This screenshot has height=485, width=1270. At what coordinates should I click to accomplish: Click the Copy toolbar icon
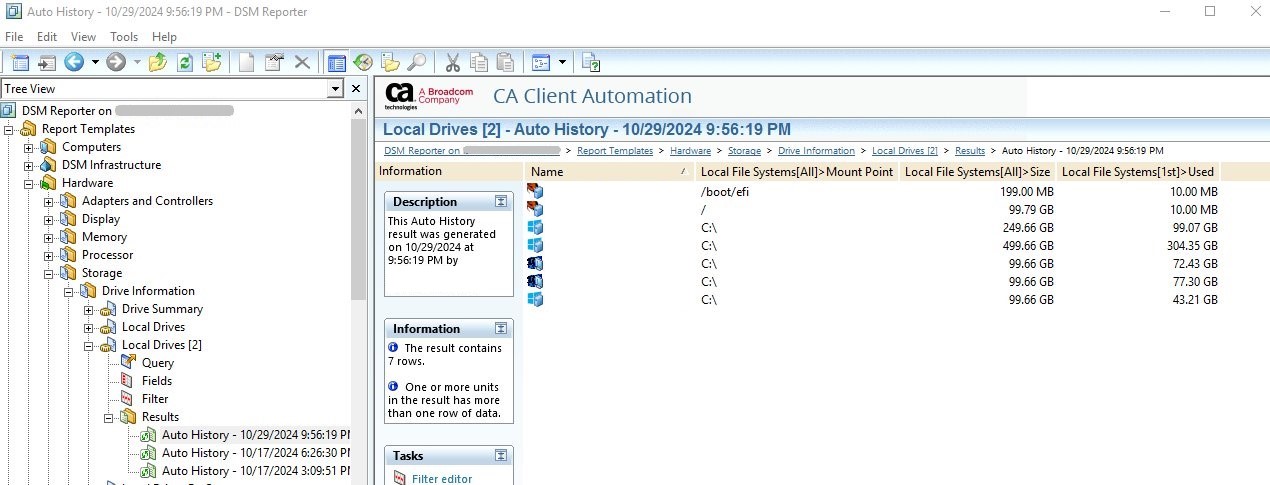tap(479, 62)
